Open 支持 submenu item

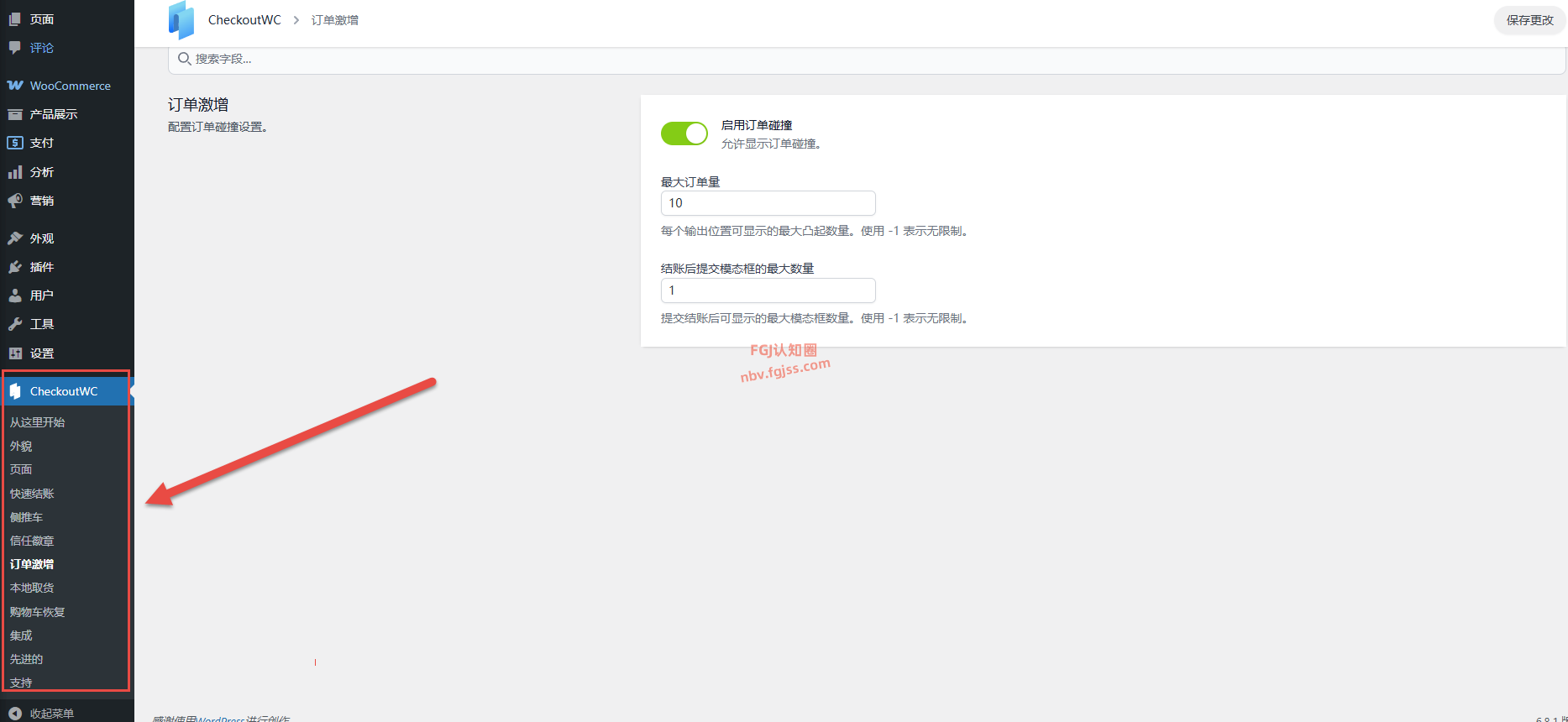21,683
